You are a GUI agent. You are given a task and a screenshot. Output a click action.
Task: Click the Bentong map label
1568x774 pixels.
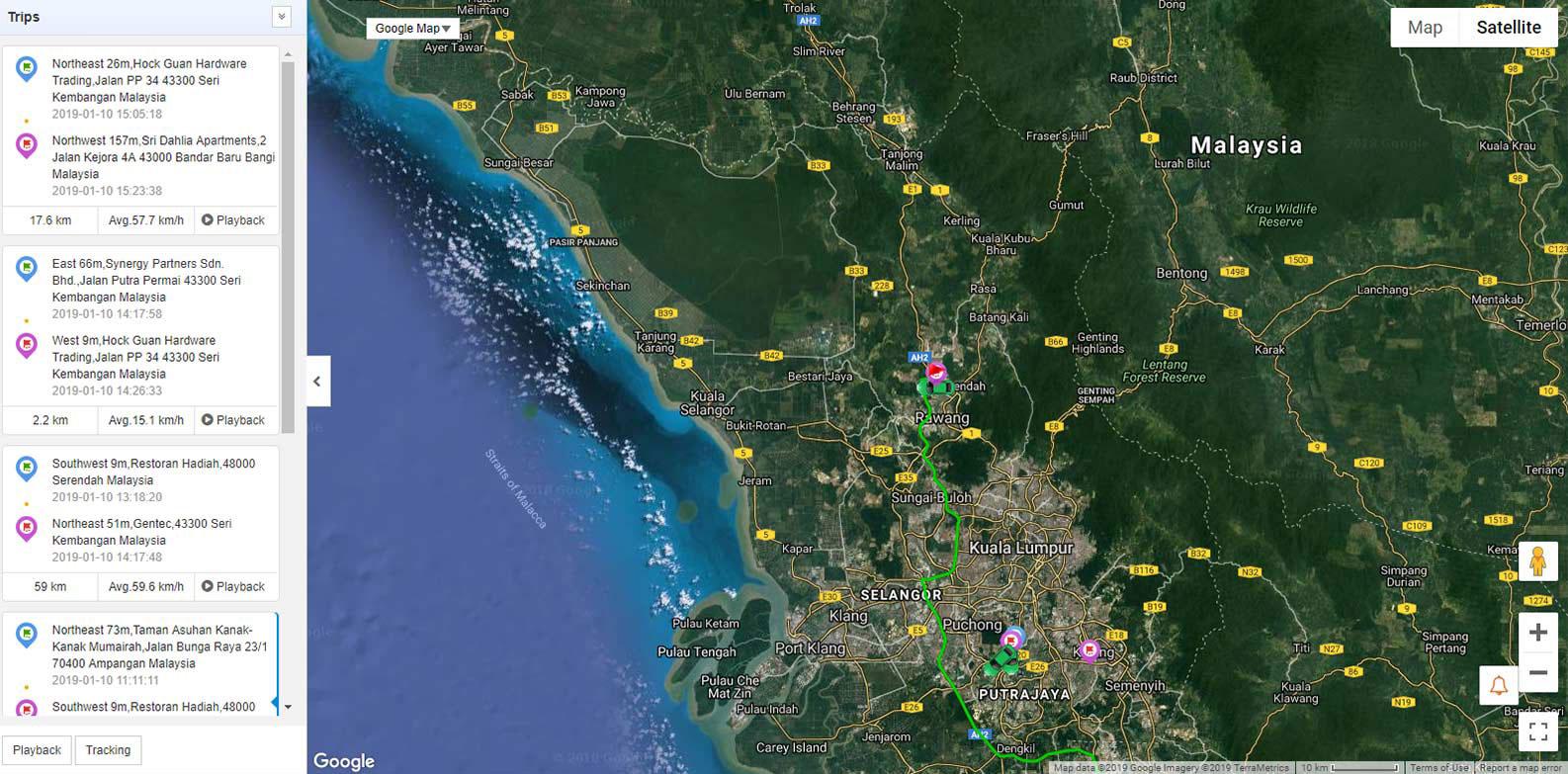tap(1181, 273)
